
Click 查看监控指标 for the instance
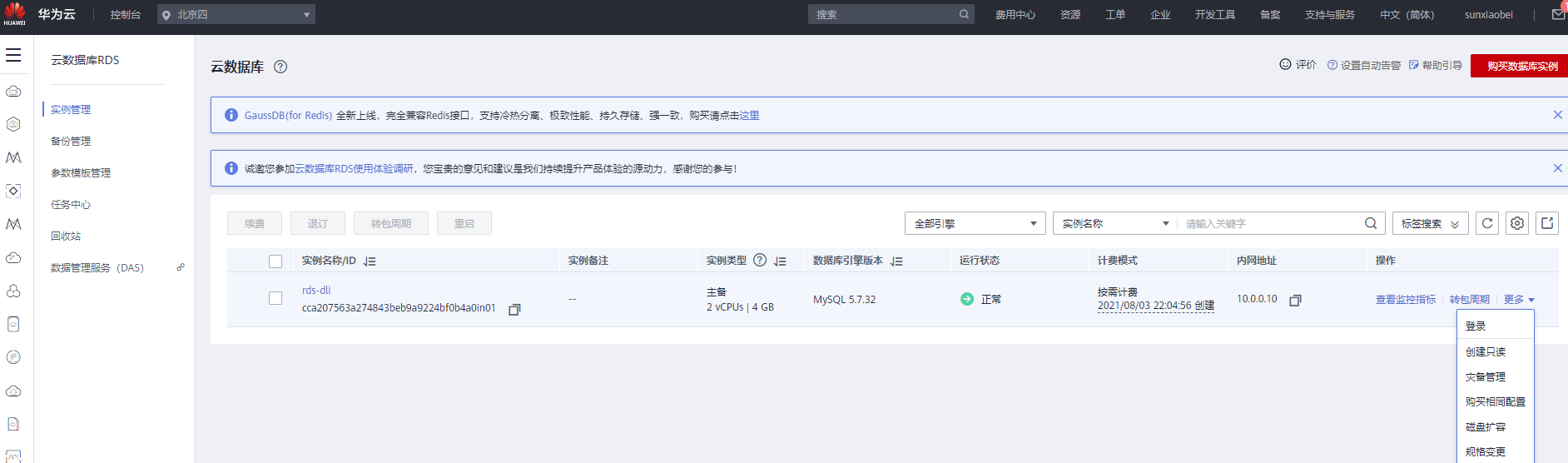tap(1406, 299)
